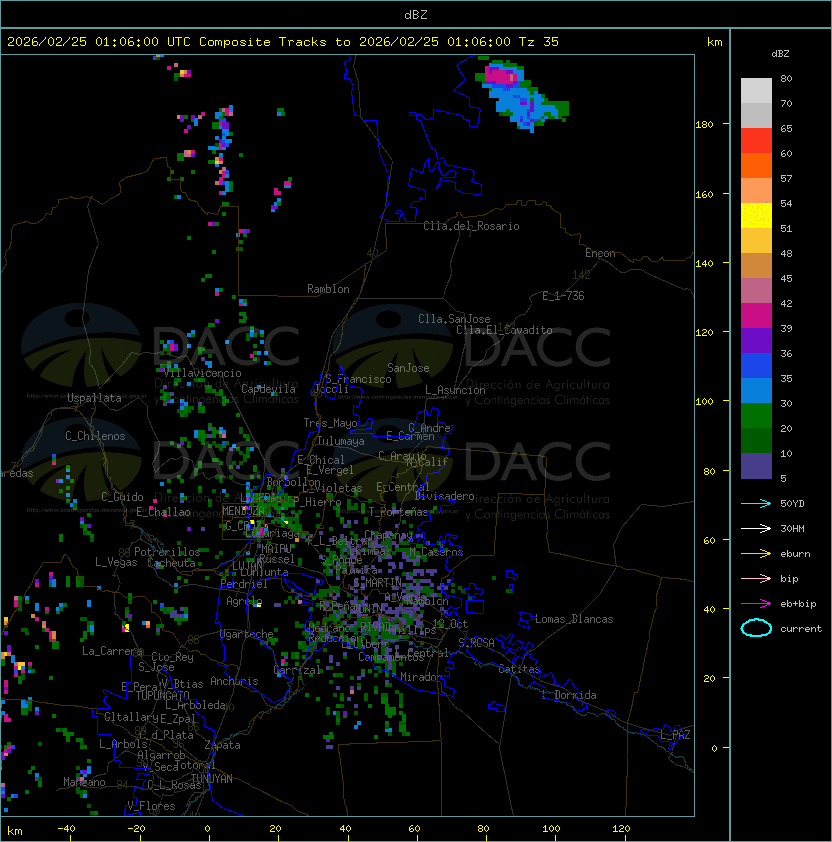Click the 'Ugarteche' map label
This screenshot has width=832, height=842.
247,634
